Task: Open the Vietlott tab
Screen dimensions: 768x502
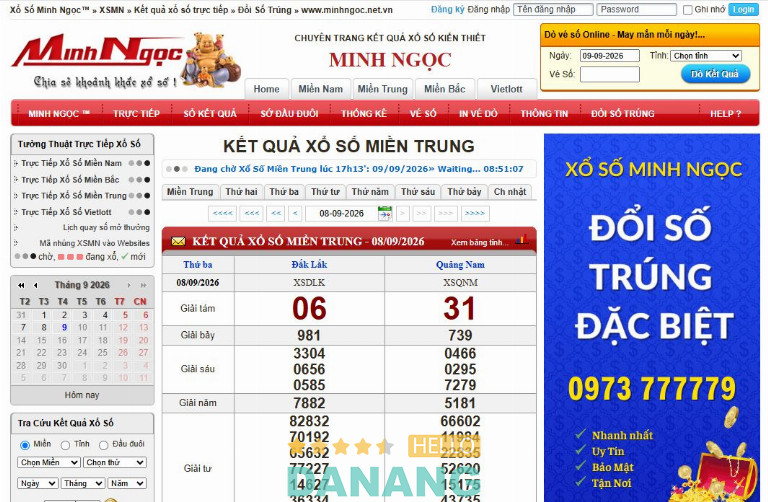Action: [506, 89]
